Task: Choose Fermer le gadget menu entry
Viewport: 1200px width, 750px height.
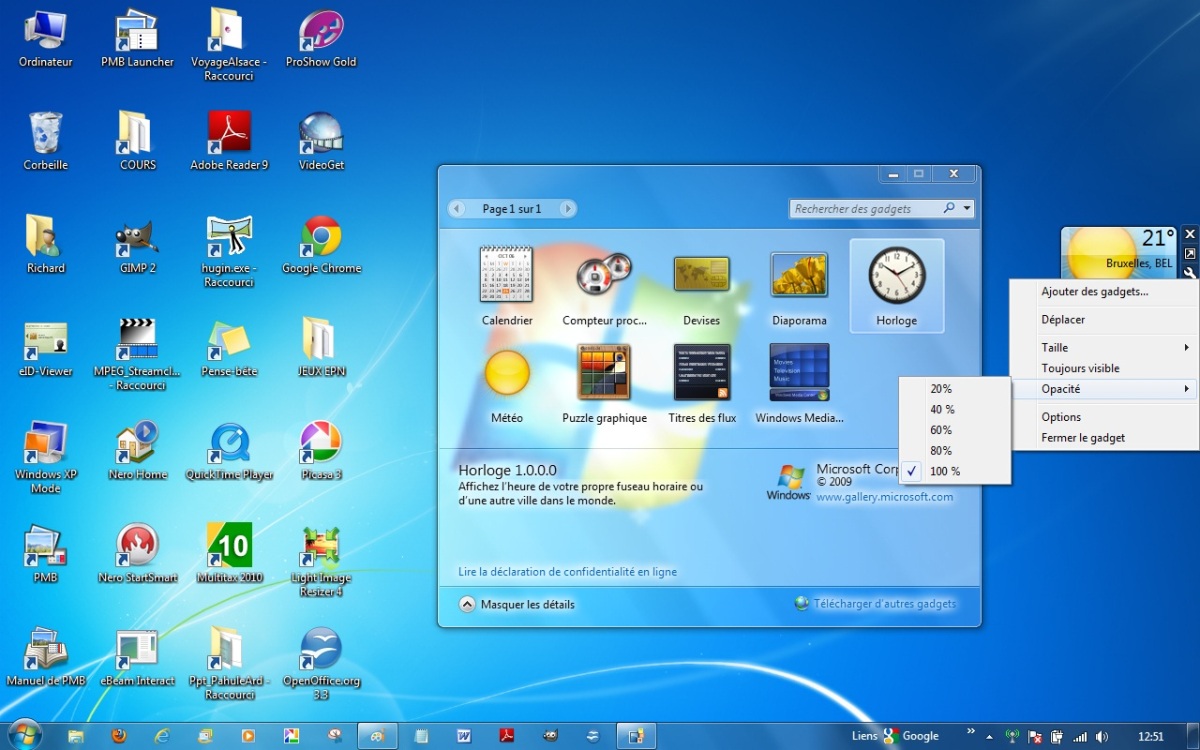Action: coord(1104,437)
